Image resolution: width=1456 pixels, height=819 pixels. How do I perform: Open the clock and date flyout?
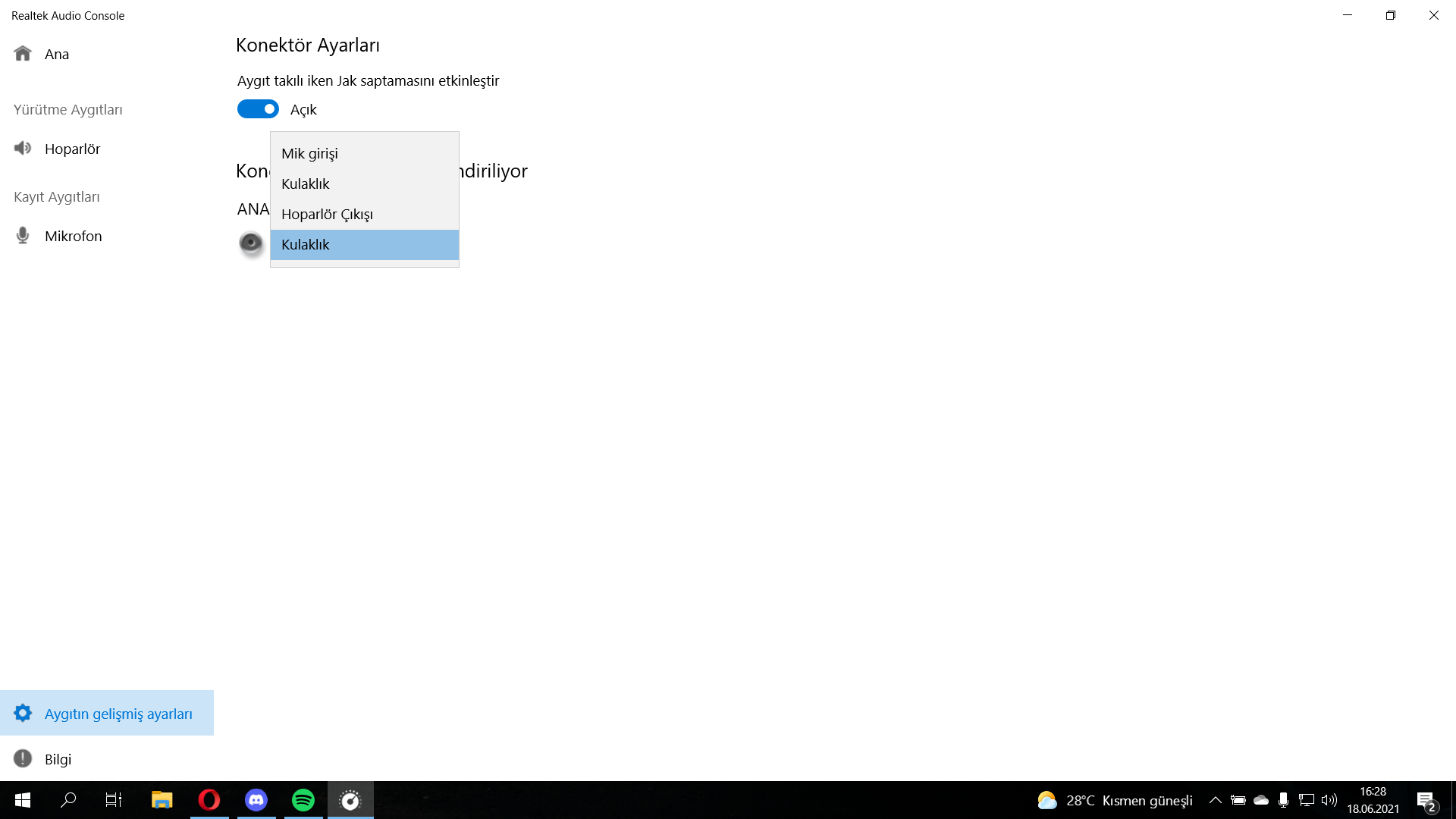(1373, 800)
